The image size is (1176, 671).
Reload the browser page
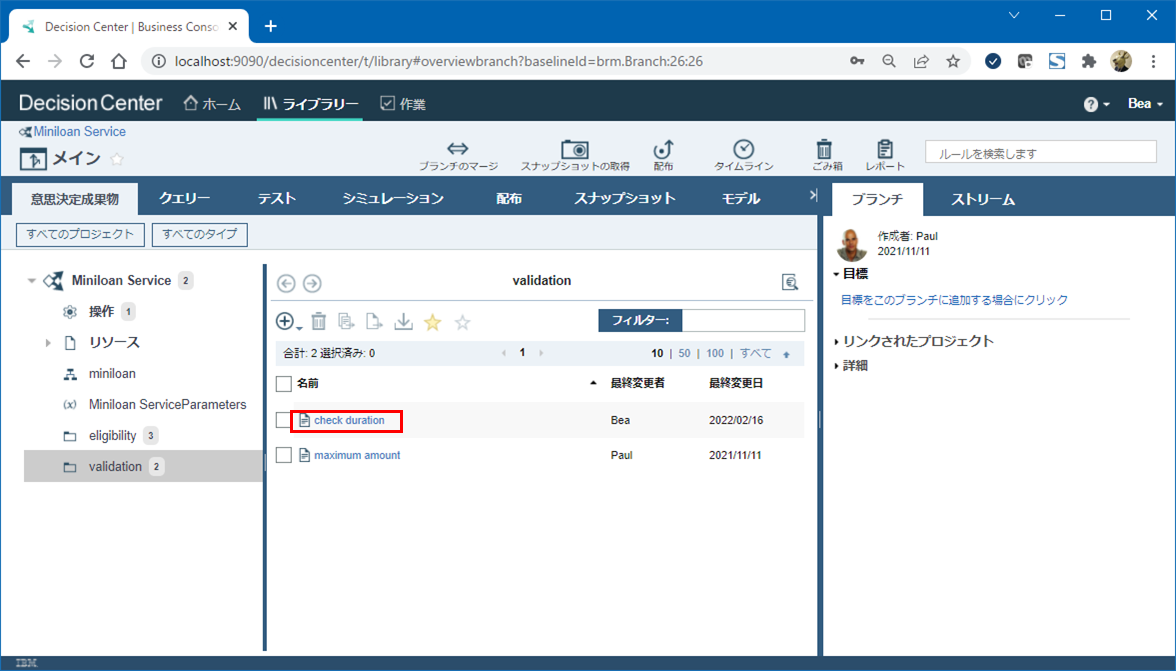tap(87, 61)
